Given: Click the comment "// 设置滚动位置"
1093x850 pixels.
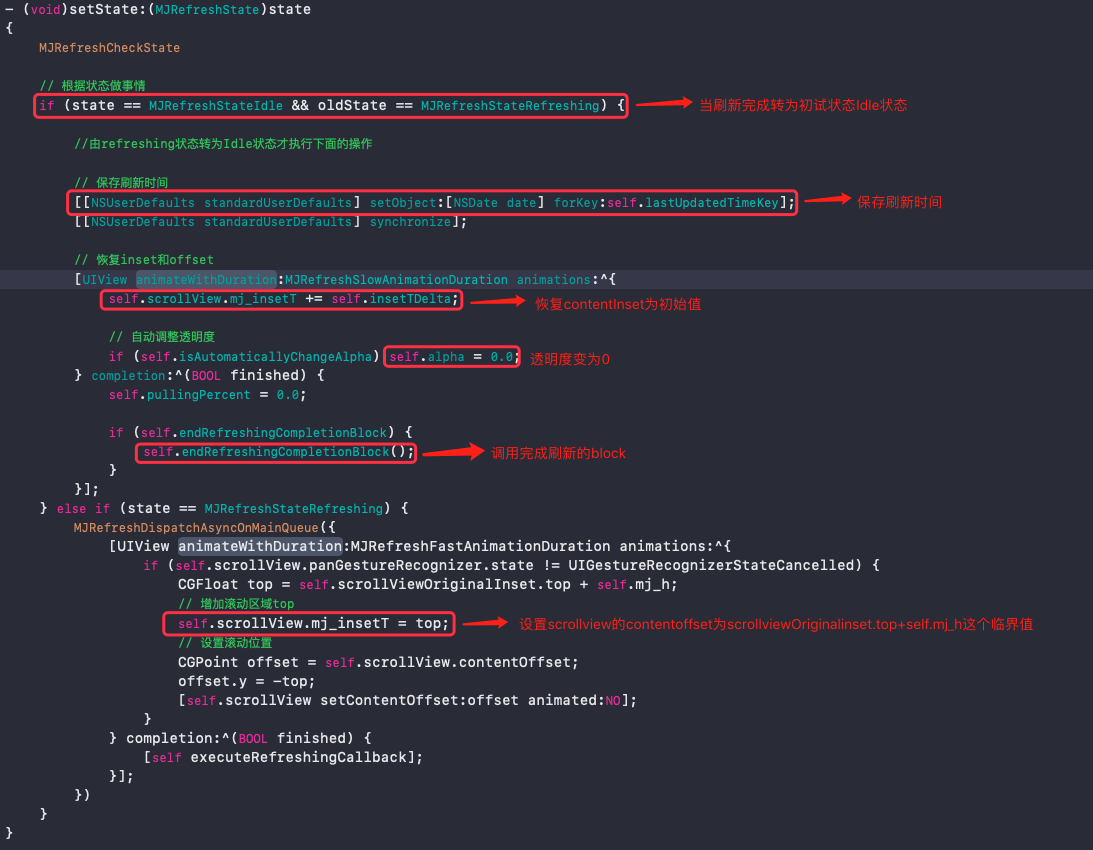Looking at the screenshot, I should 224,643.
